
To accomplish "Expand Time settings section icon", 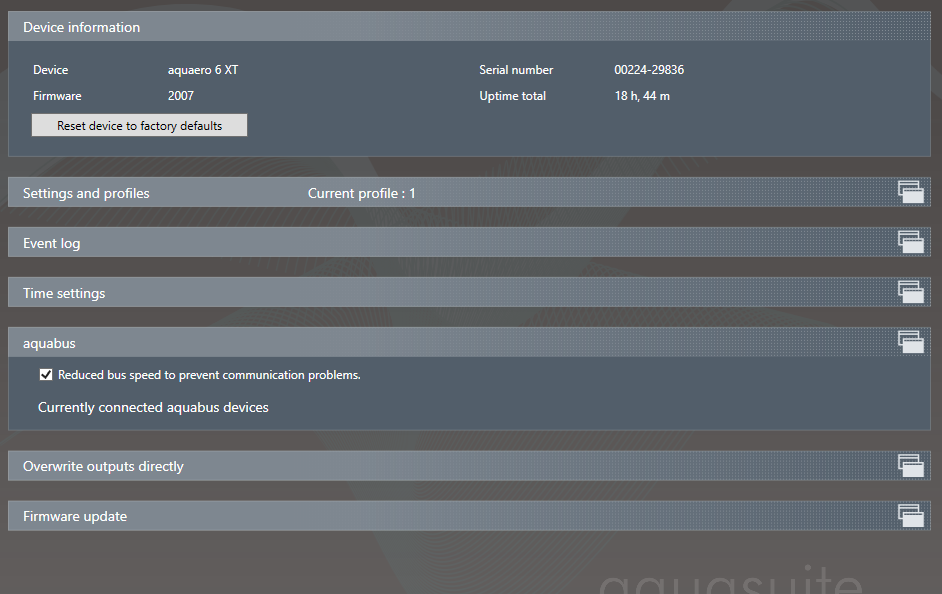I will 911,292.
